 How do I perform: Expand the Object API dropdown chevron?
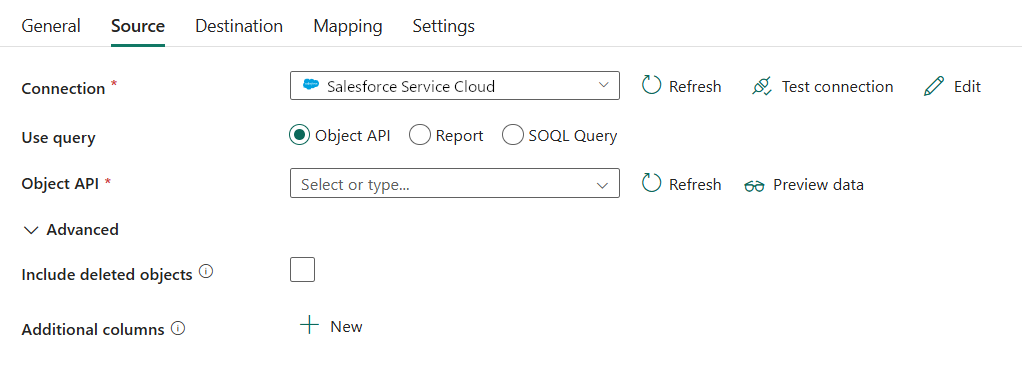tap(603, 185)
